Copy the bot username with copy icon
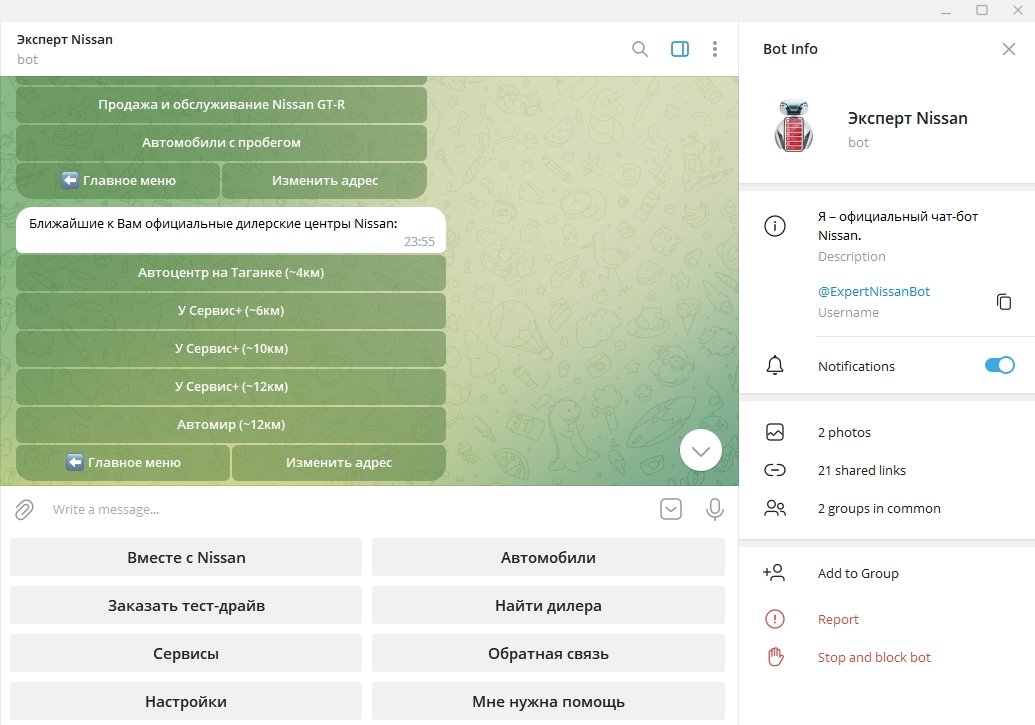Image resolution: width=1035 pixels, height=725 pixels. tap(1004, 302)
